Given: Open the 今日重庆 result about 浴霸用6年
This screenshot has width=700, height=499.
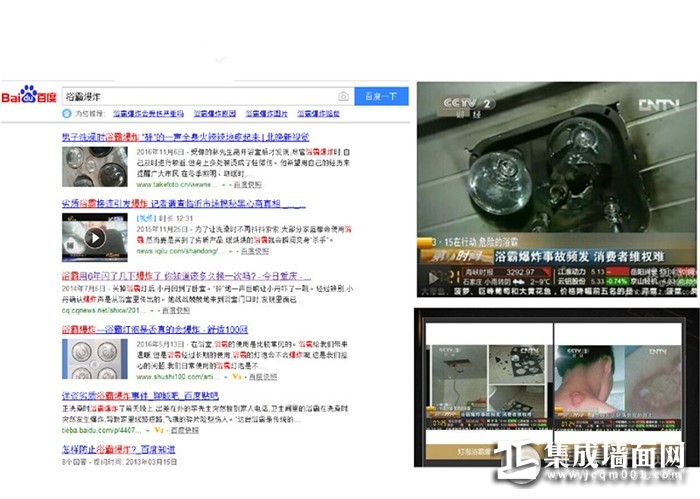Looking at the screenshot, I should [x=186, y=276].
